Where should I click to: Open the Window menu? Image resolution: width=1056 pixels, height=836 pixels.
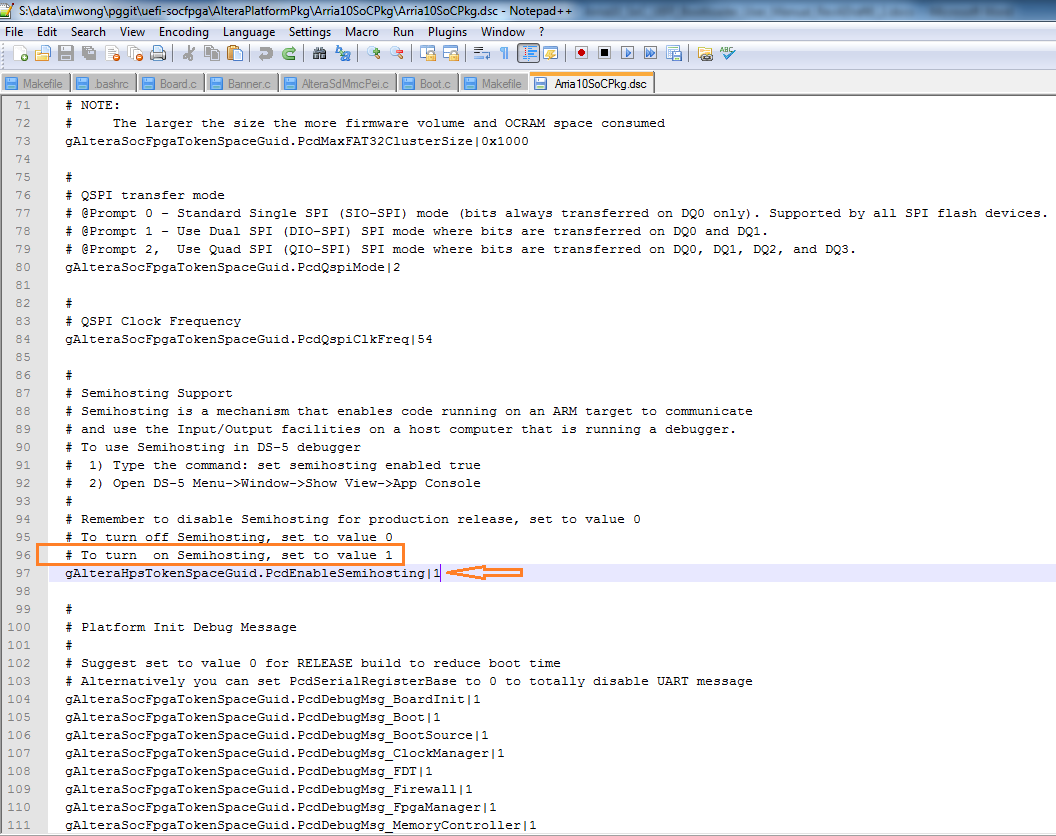tap(502, 32)
